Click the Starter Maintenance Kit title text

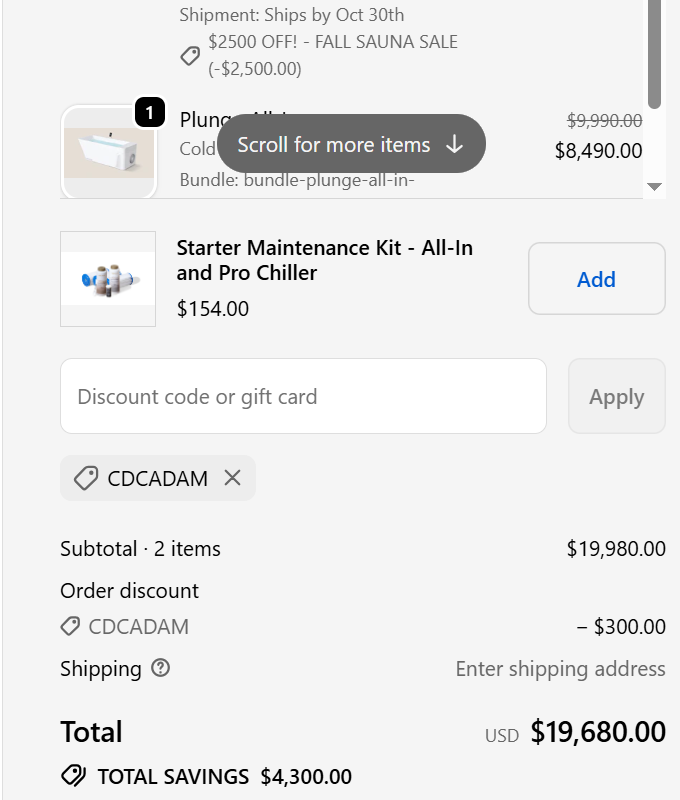(324, 260)
